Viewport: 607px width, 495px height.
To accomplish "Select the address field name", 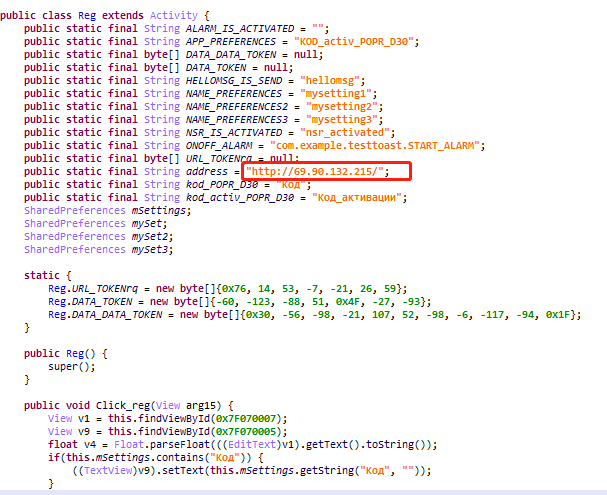I will [207, 171].
